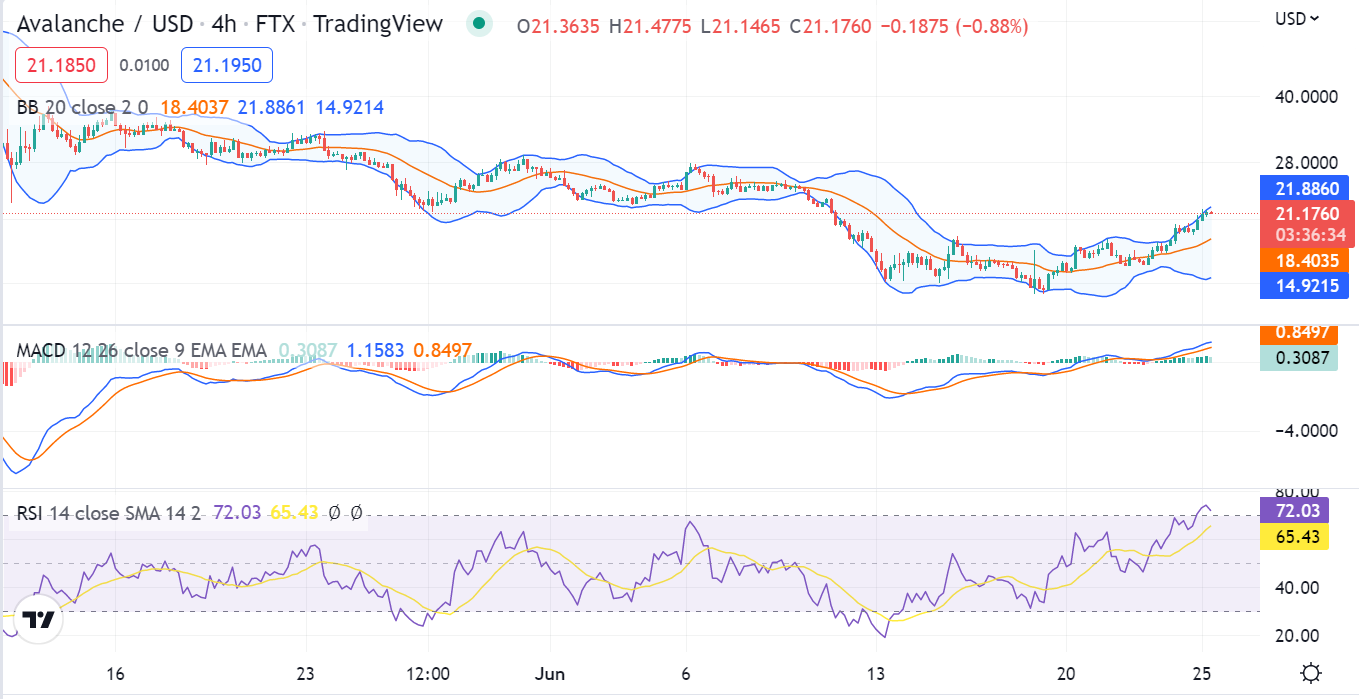The height and width of the screenshot is (699, 1359).
Task: Click the low value L21.1465
Action: coord(741,26)
